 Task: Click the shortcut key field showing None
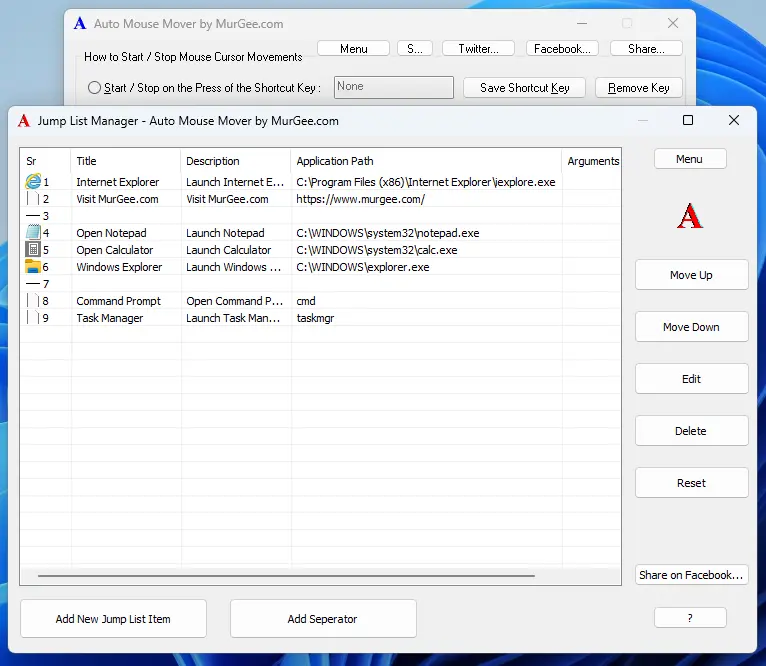(394, 87)
